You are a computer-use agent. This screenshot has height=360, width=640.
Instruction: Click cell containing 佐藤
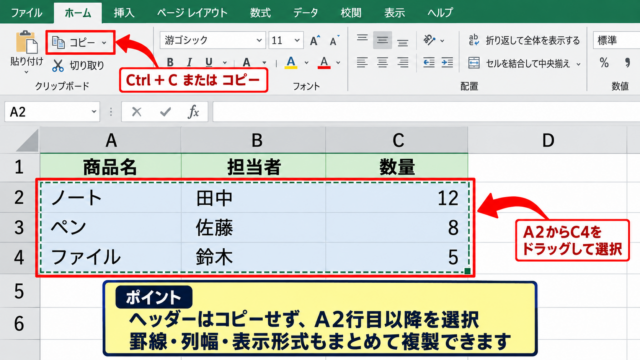coord(253,228)
